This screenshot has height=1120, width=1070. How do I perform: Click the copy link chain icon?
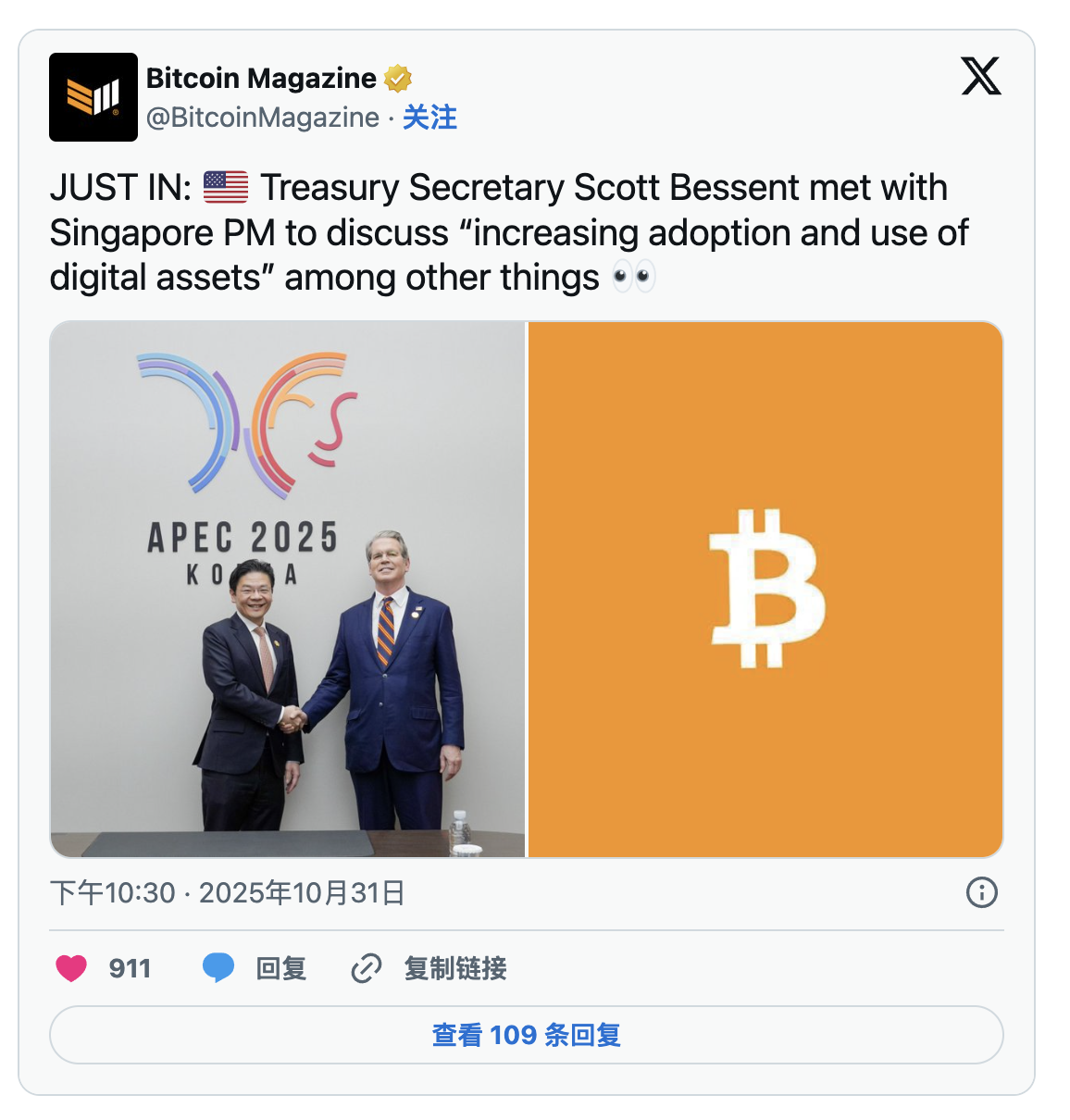click(367, 968)
